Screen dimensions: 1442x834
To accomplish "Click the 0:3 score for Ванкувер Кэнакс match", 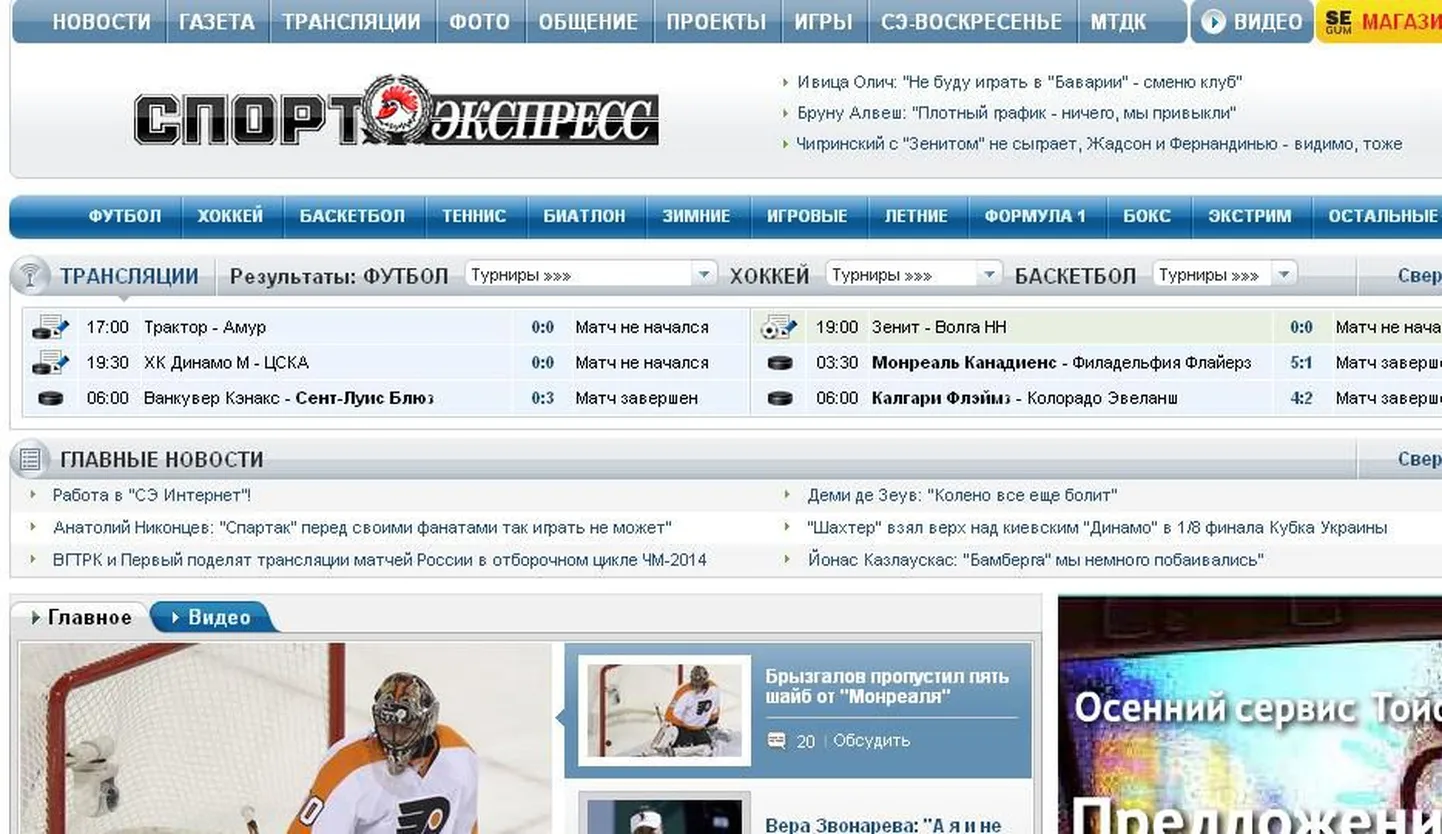I will 542,398.
